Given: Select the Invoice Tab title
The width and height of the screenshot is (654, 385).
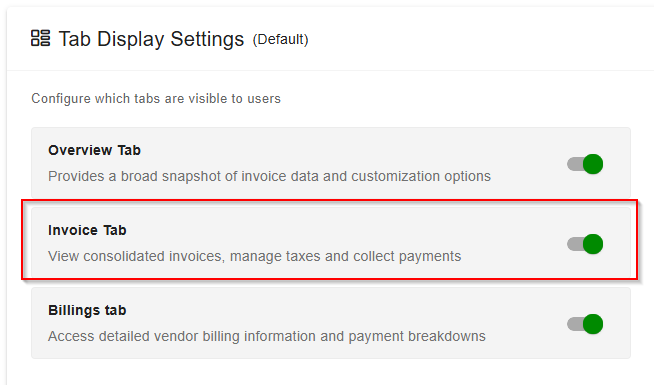Looking at the screenshot, I should pos(87,230).
